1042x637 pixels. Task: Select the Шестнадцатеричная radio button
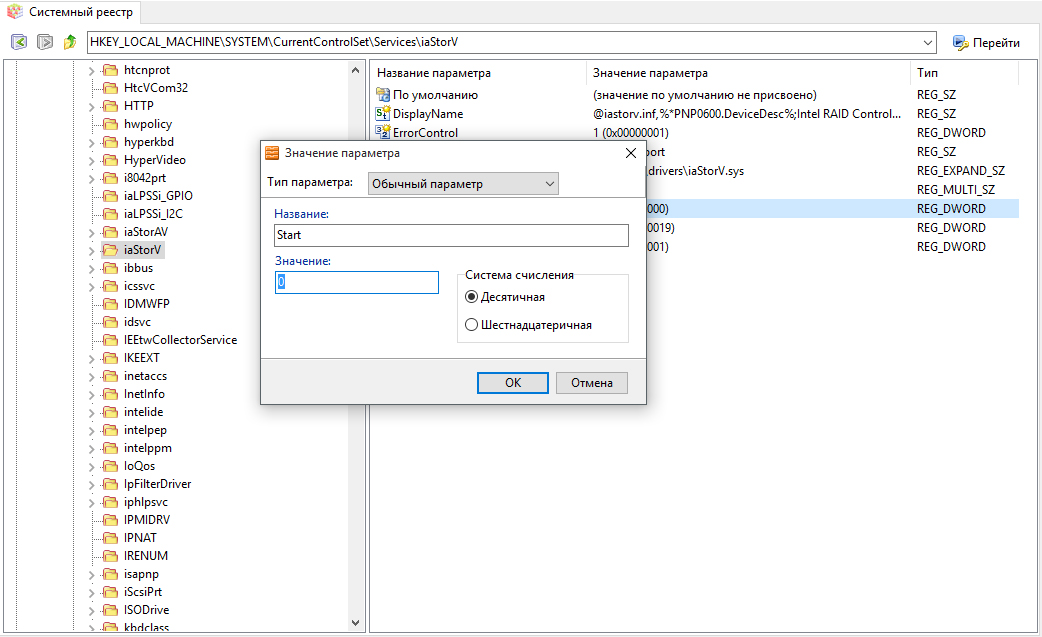(472, 325)
